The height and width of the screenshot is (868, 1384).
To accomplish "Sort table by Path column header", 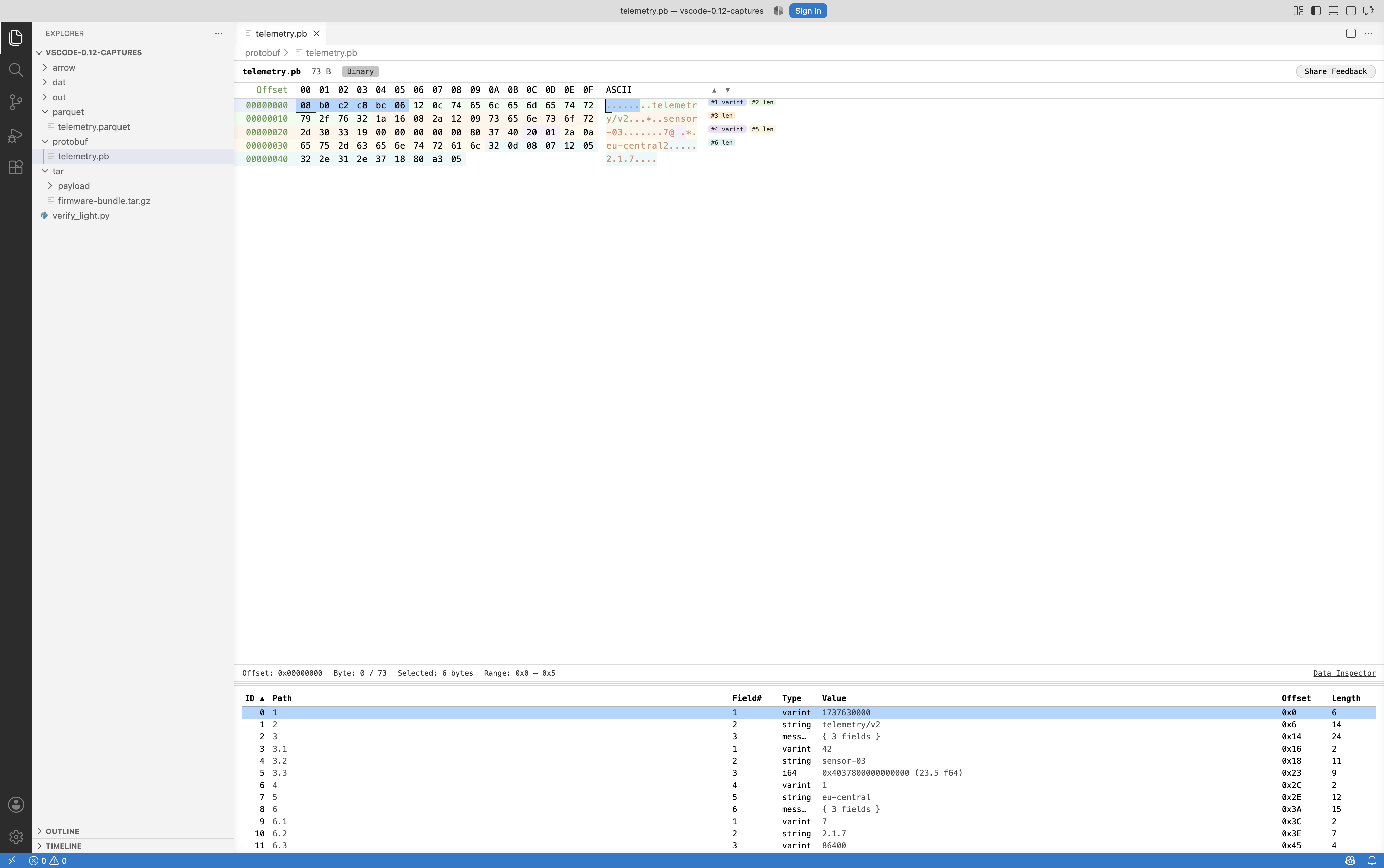I will tap(282, 698).
